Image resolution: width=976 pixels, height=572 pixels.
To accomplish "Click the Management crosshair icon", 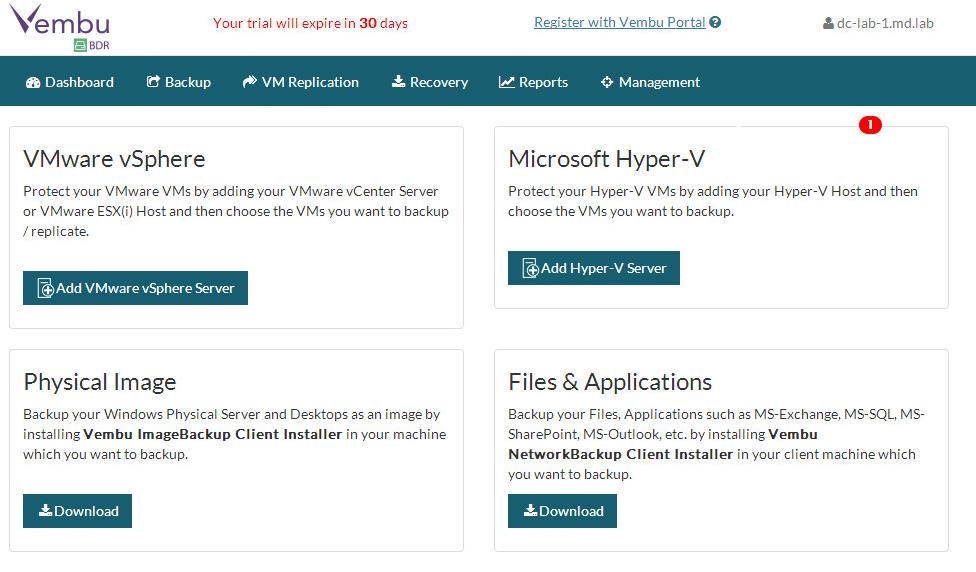I will (x=606, y=82).
